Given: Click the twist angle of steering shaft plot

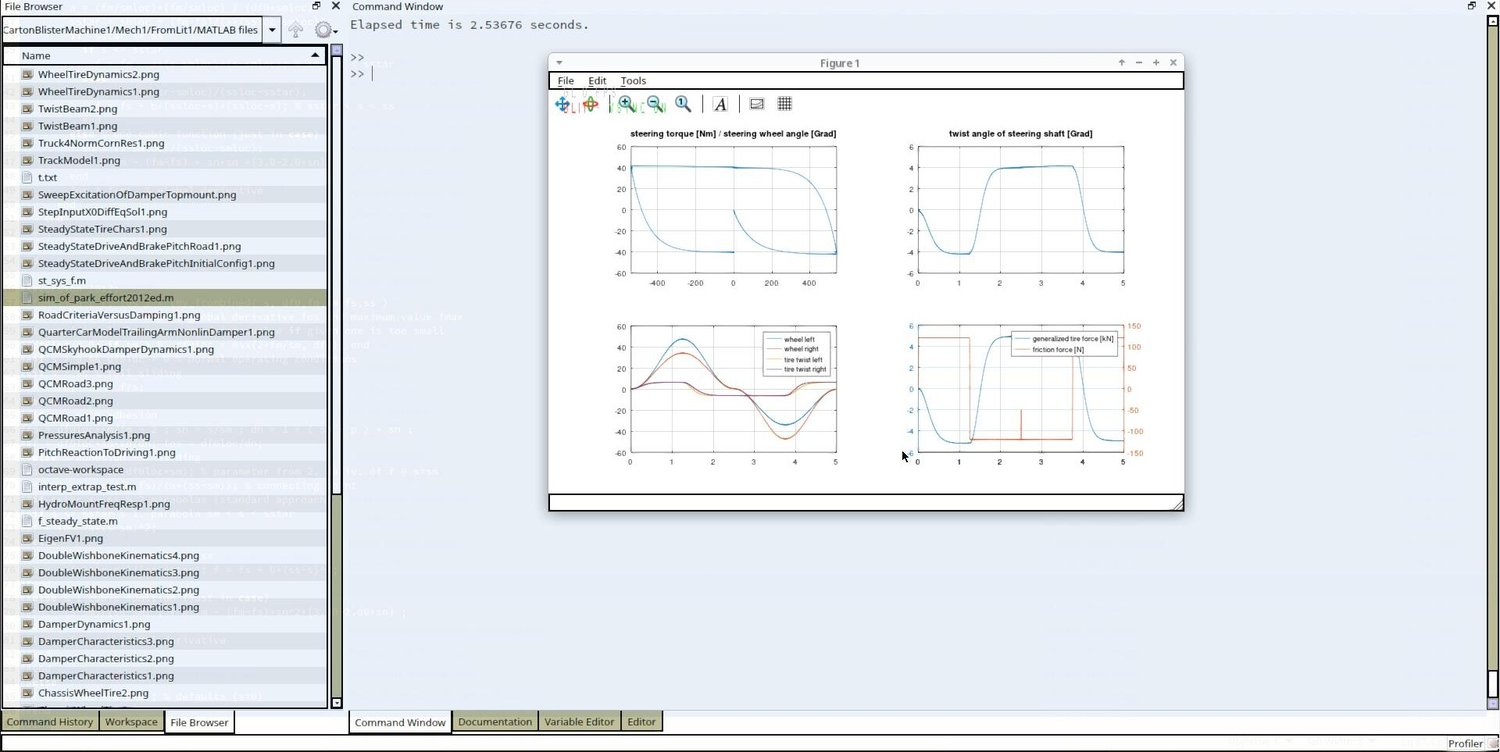Looking at the screenshot, I should tap(1020, 210).
